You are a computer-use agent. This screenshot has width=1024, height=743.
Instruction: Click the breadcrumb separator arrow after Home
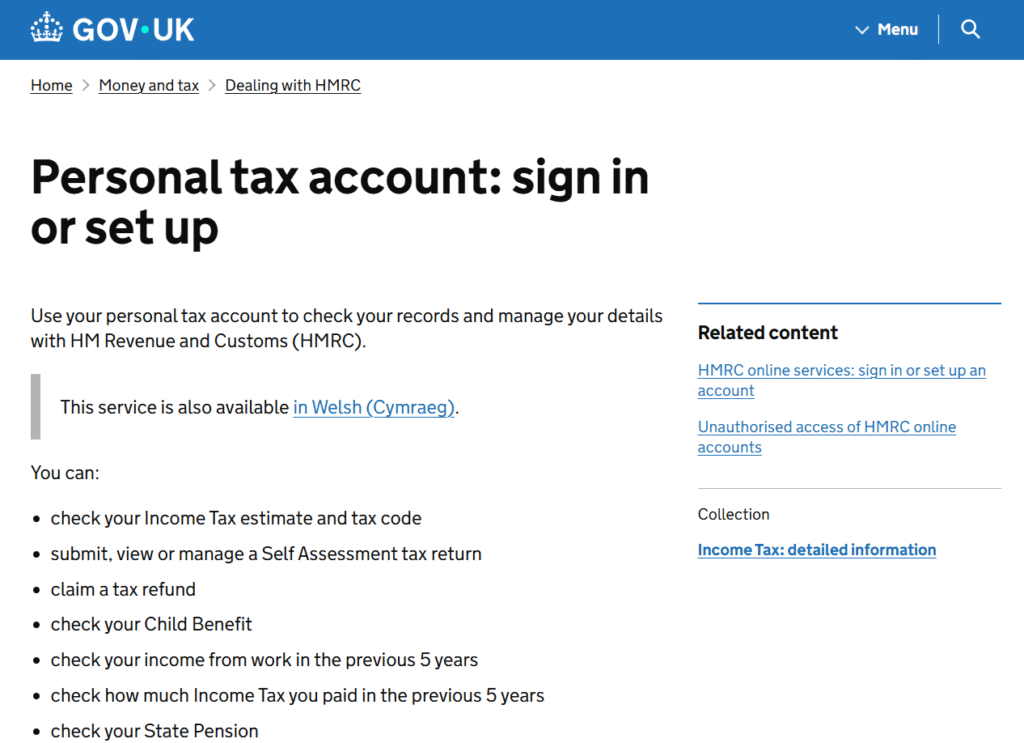pos(85,86)
